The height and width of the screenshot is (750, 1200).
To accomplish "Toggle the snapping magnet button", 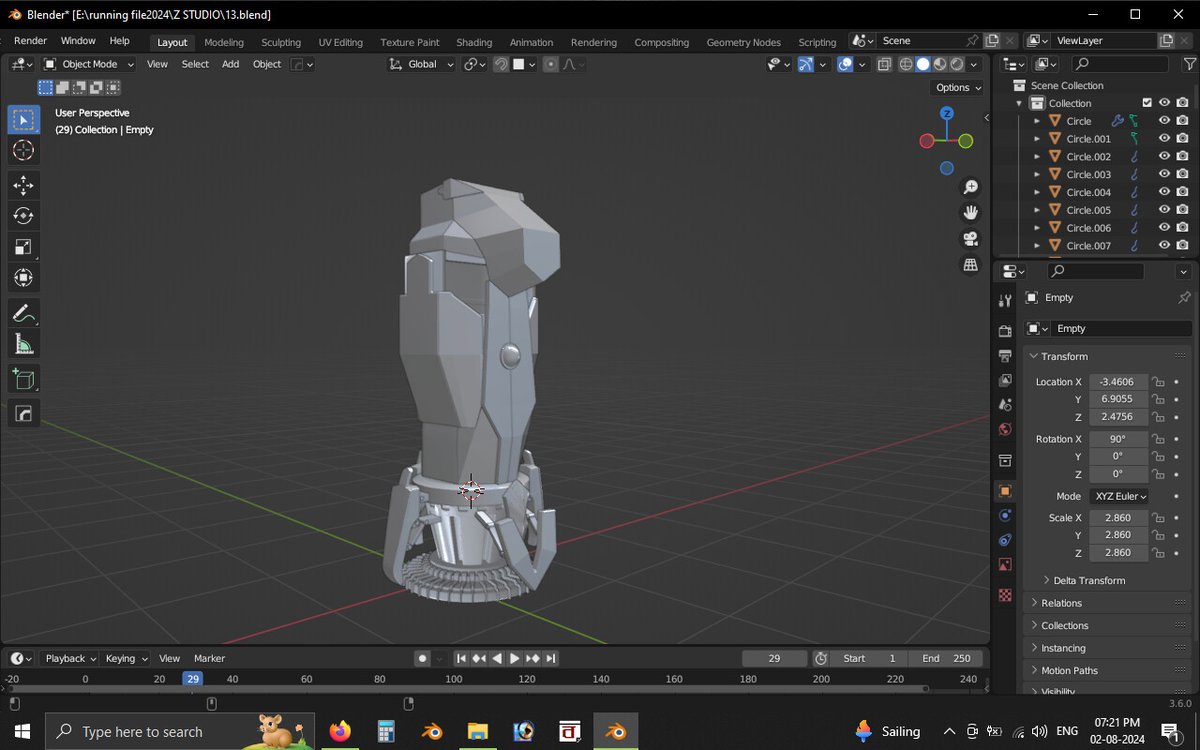I will point(501,64).
